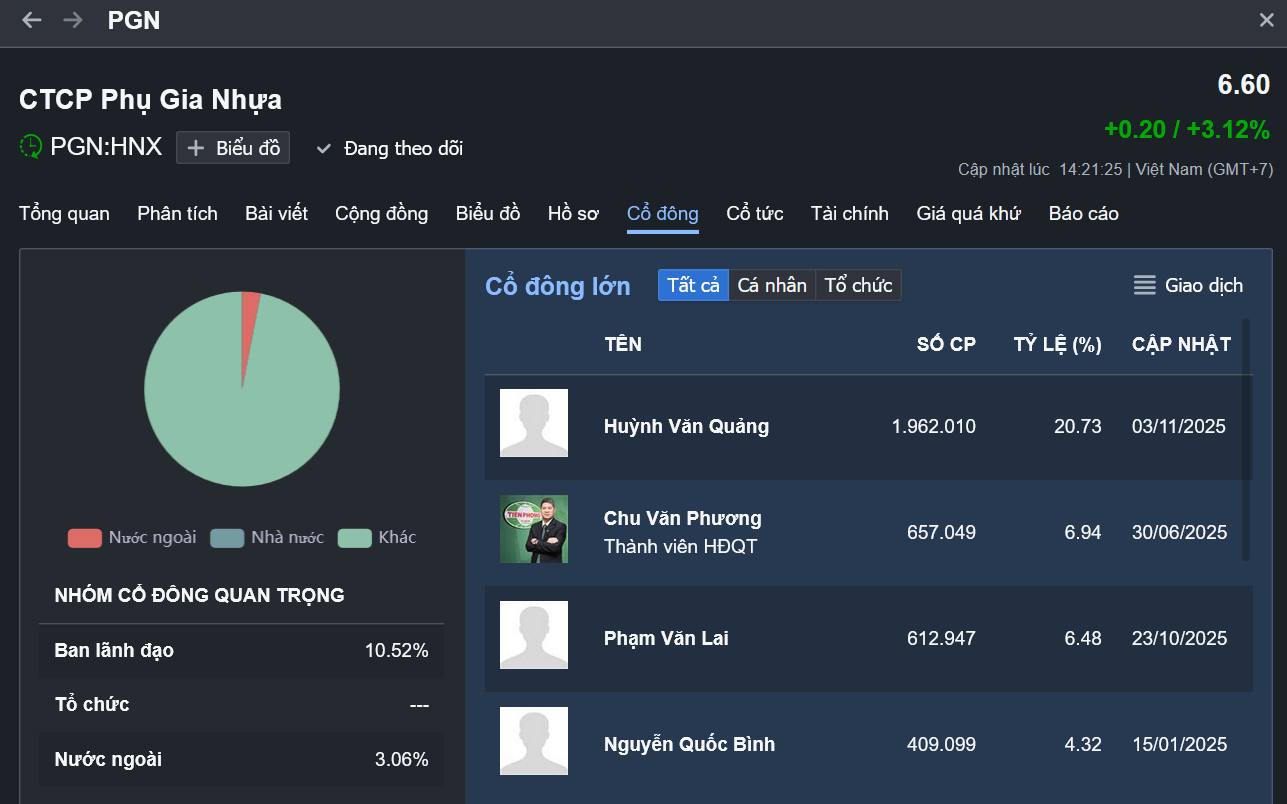This screenshot has width=1287, height=804.
Task: Click the green pie chart area
Action: tap(242, 389)
